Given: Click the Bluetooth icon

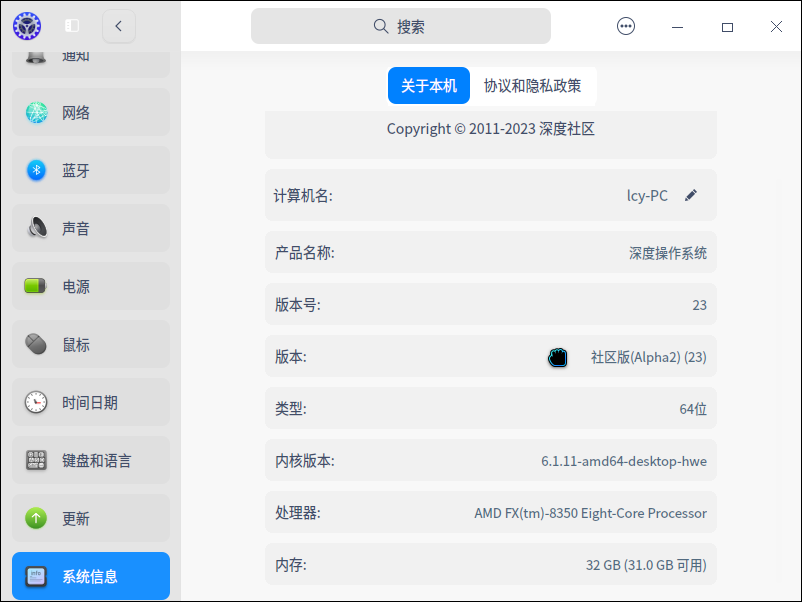Looking at the screenshot, I should [36, 170].
